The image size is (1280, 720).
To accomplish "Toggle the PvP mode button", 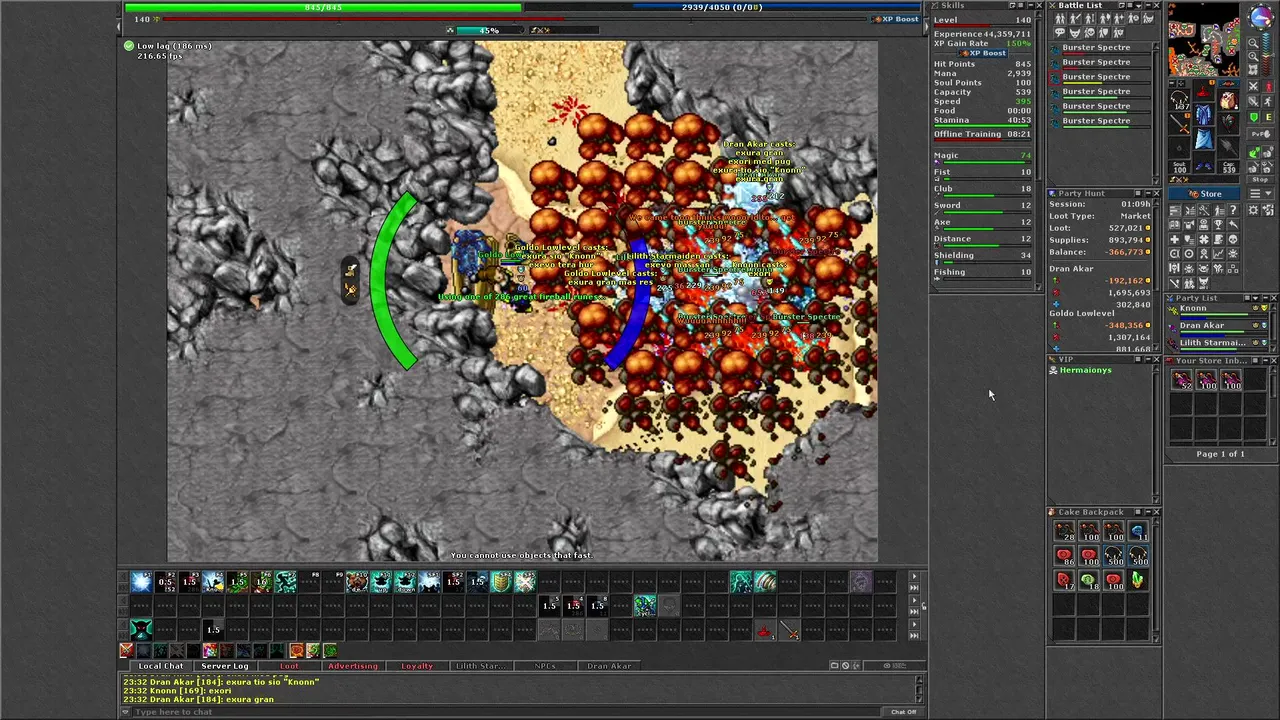I will pyautogui.click(x=1260, y=134).
